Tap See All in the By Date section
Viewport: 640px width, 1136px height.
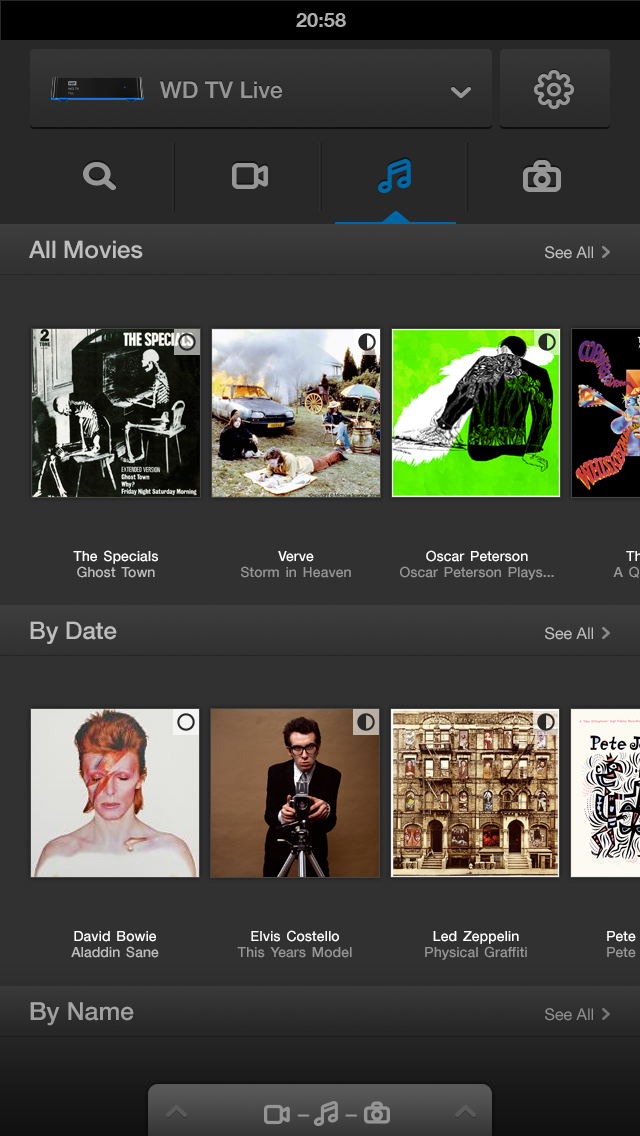578,633
